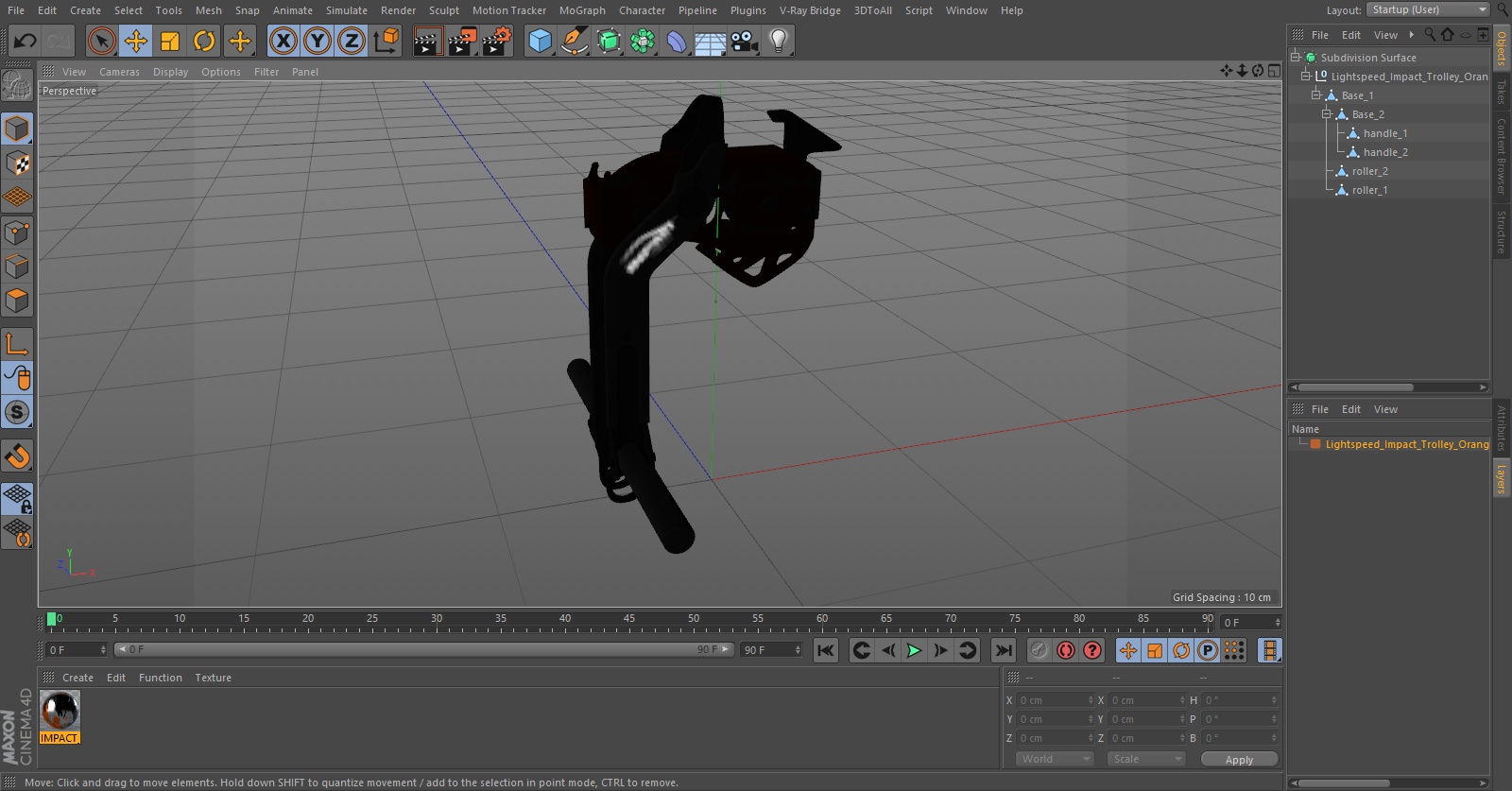
Task: Select the handle_1 object
Action: click(x=1384, y=133)
